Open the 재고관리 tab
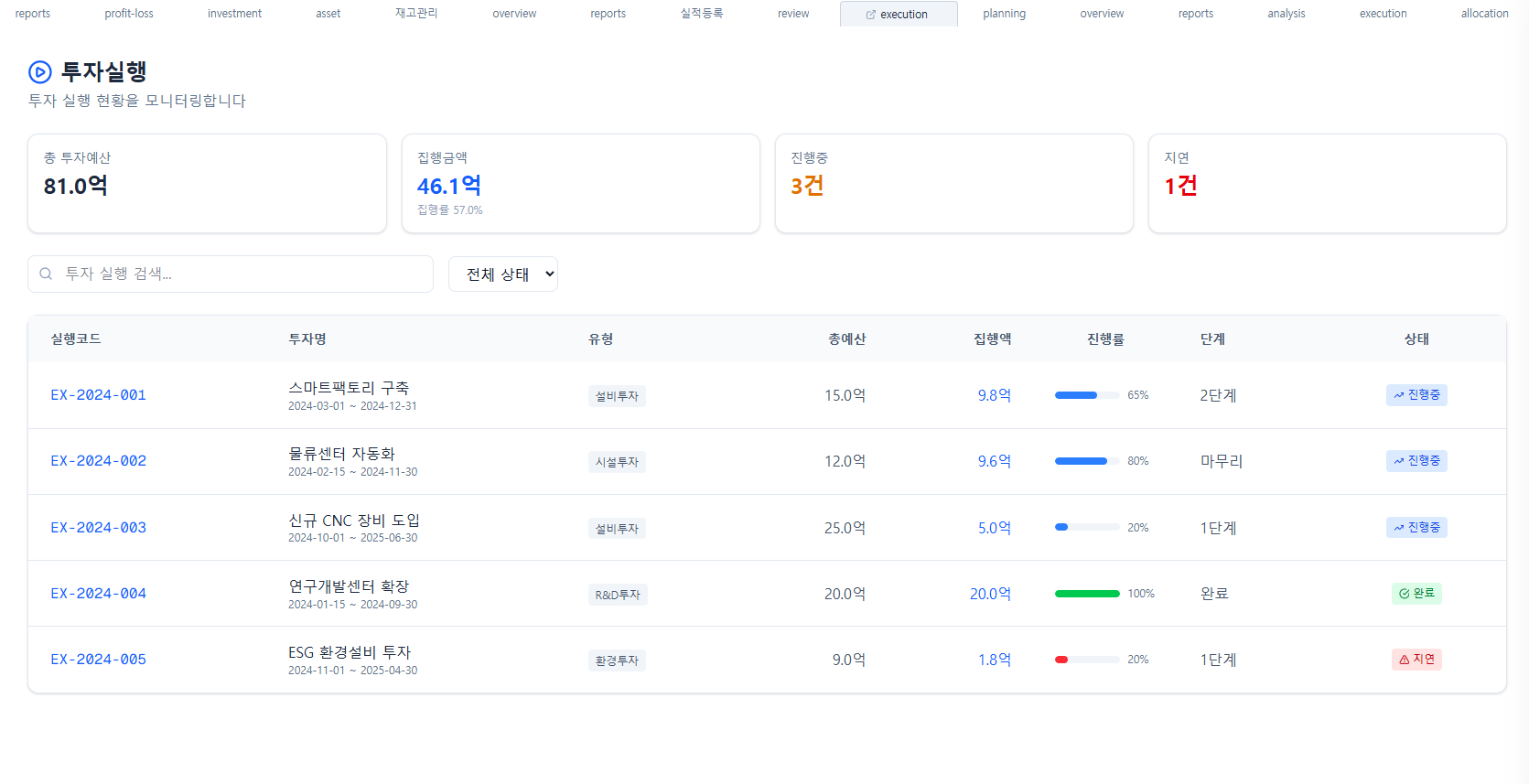Image resolution: width=1529 pixels, height=784 pixels. (416, 14)
